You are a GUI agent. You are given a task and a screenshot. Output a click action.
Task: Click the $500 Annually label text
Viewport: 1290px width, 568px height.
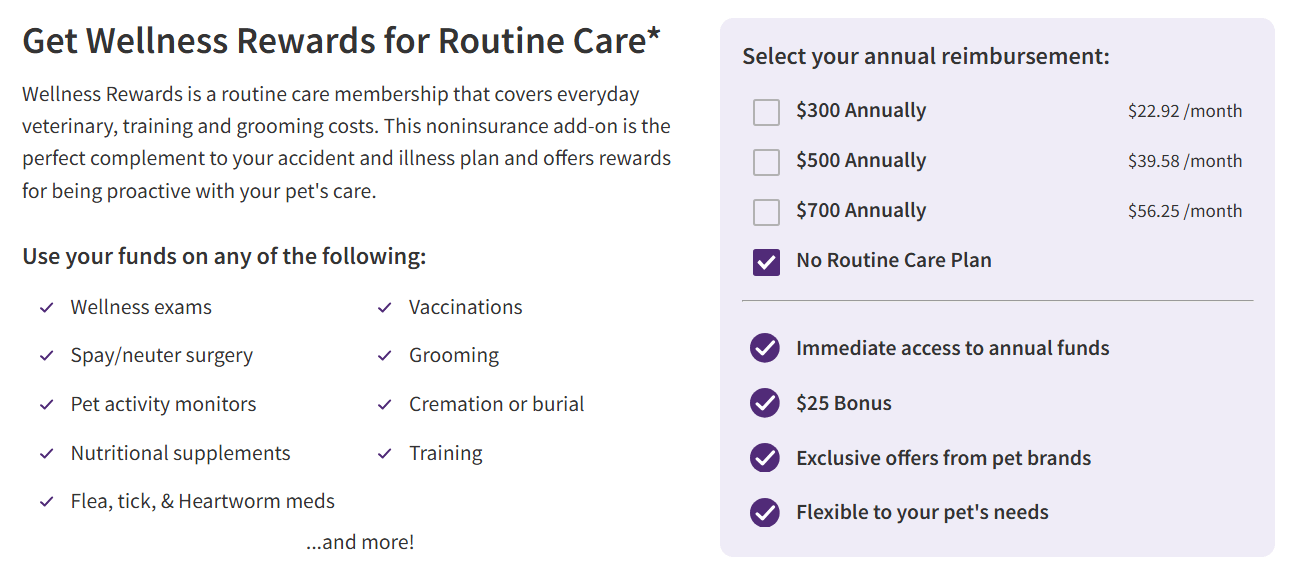pos(861,161)
